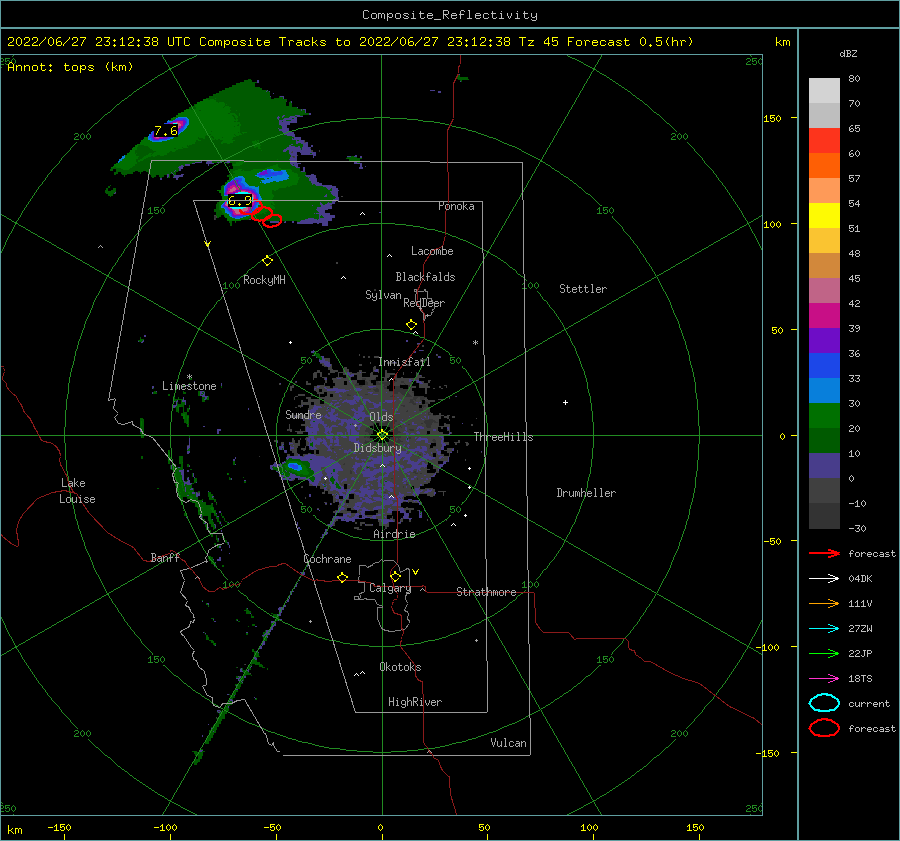
Task: Click the bright green swatch in dBZ scale
Action: point(824,416)
